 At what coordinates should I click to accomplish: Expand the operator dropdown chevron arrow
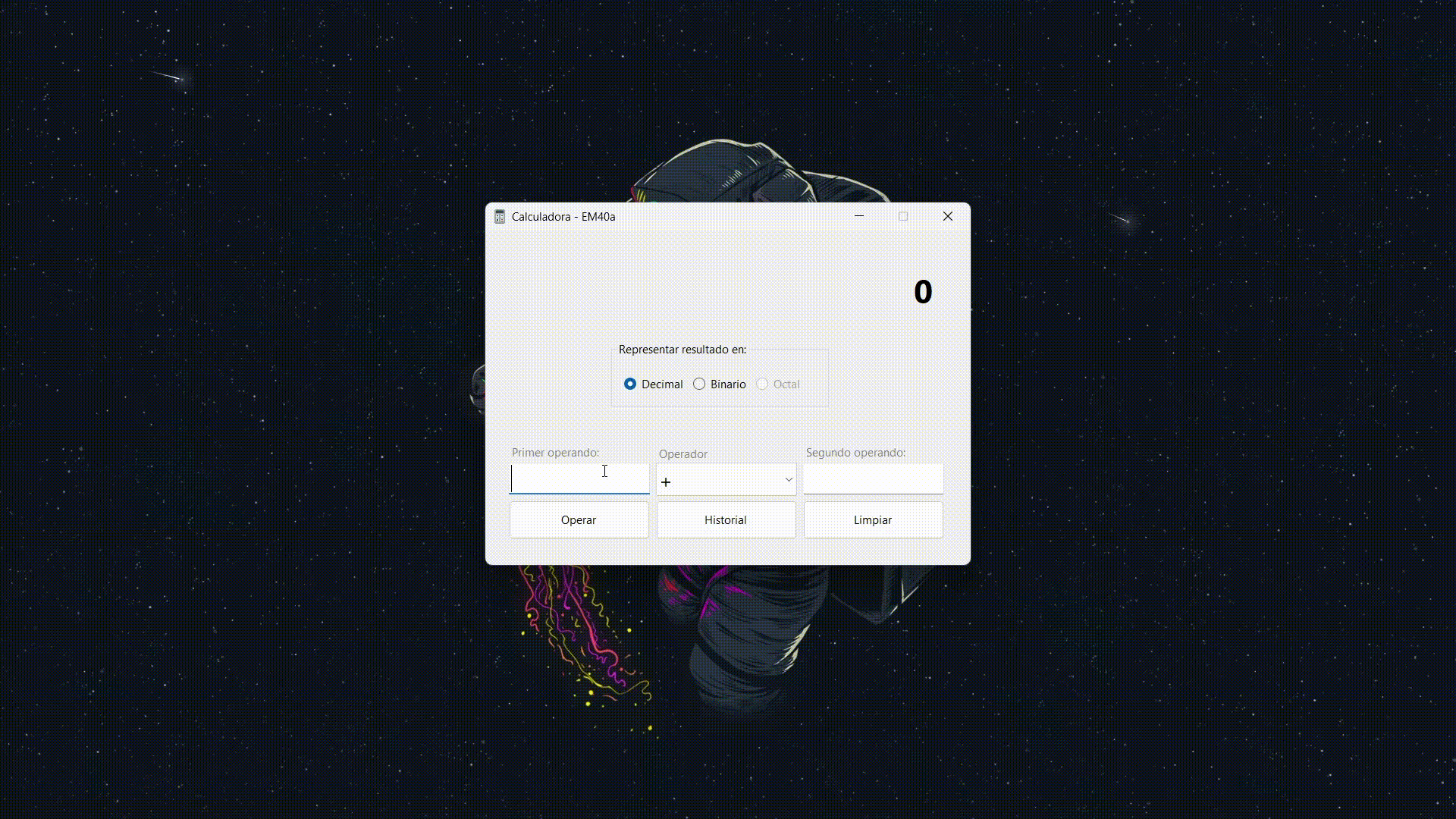click(x=789, y=480)
